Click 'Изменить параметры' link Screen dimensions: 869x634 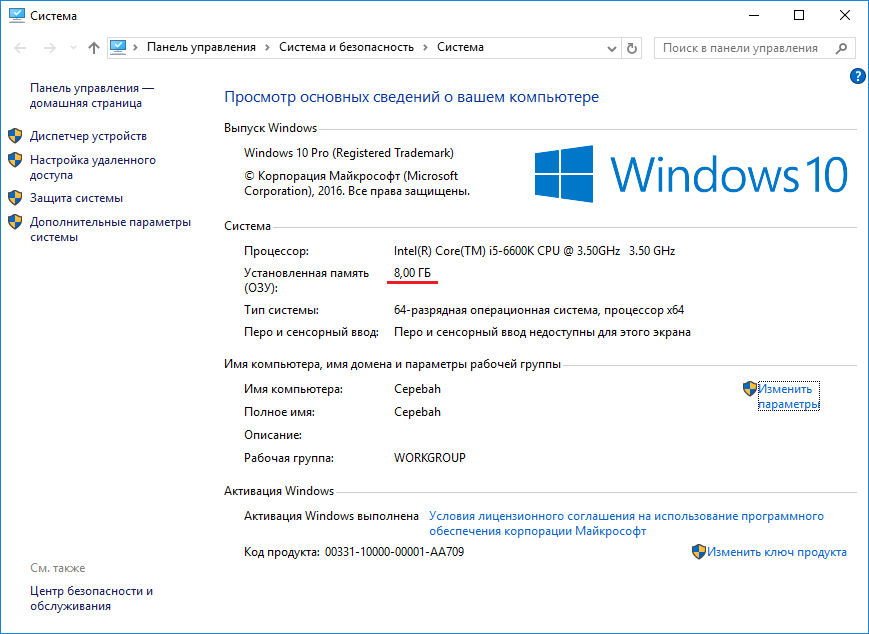pyautogui.click(x=788, y=396)
